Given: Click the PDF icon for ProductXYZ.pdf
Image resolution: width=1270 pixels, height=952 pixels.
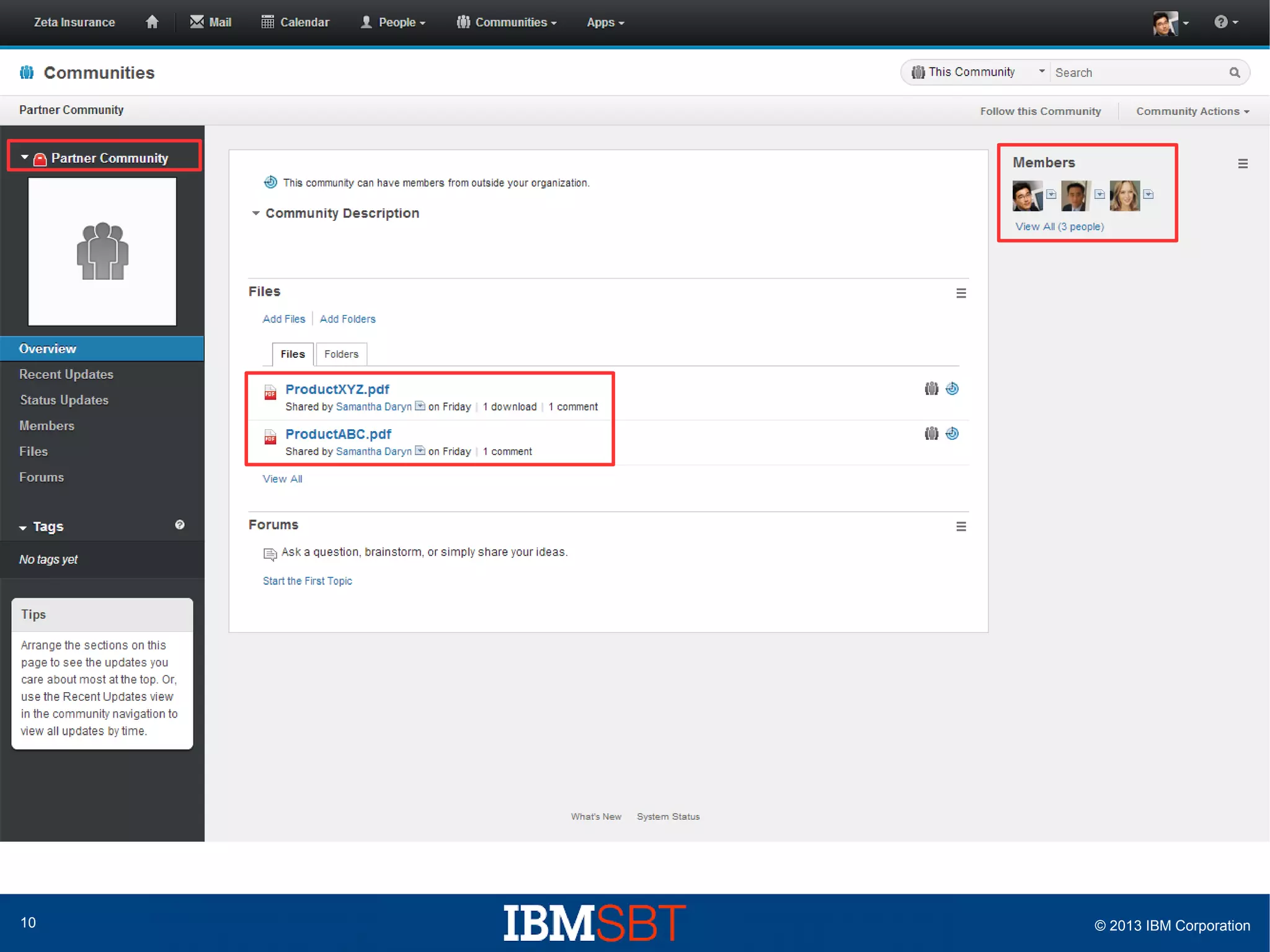Looking at the screenshot, I should 270,392.
